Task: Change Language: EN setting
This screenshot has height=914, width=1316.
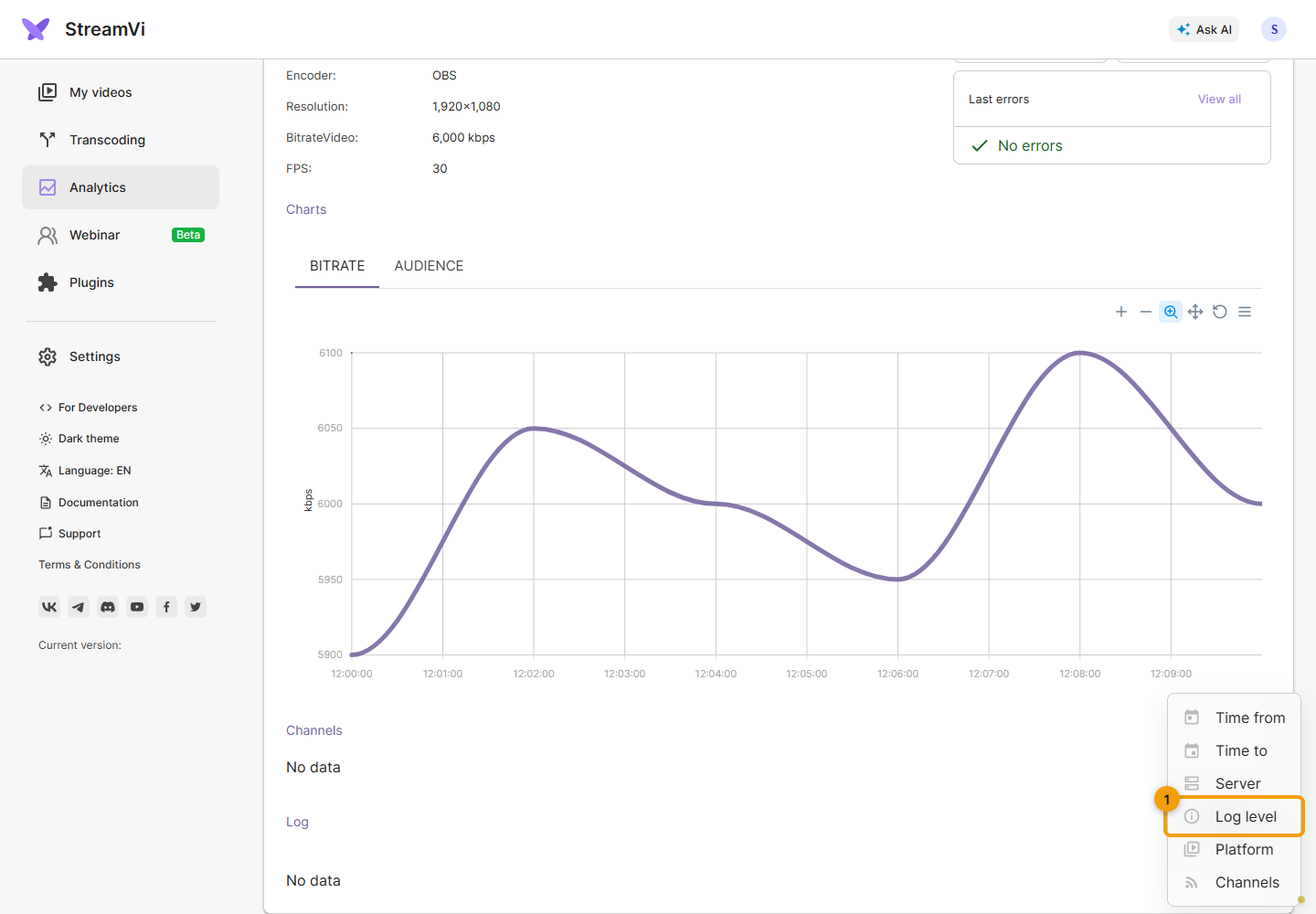Action: click(85, 471)
